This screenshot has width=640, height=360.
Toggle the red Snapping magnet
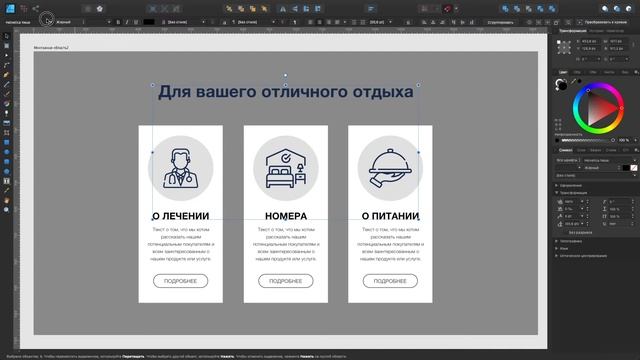coord(447,9)
